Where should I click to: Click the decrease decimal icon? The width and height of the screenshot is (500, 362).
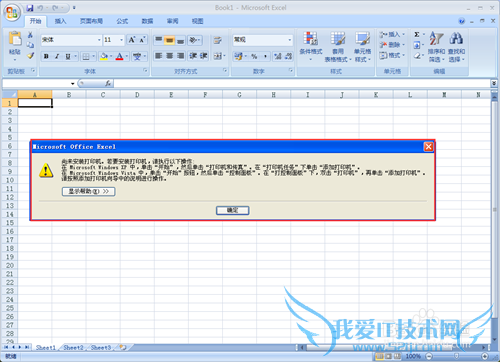[288, 56]
